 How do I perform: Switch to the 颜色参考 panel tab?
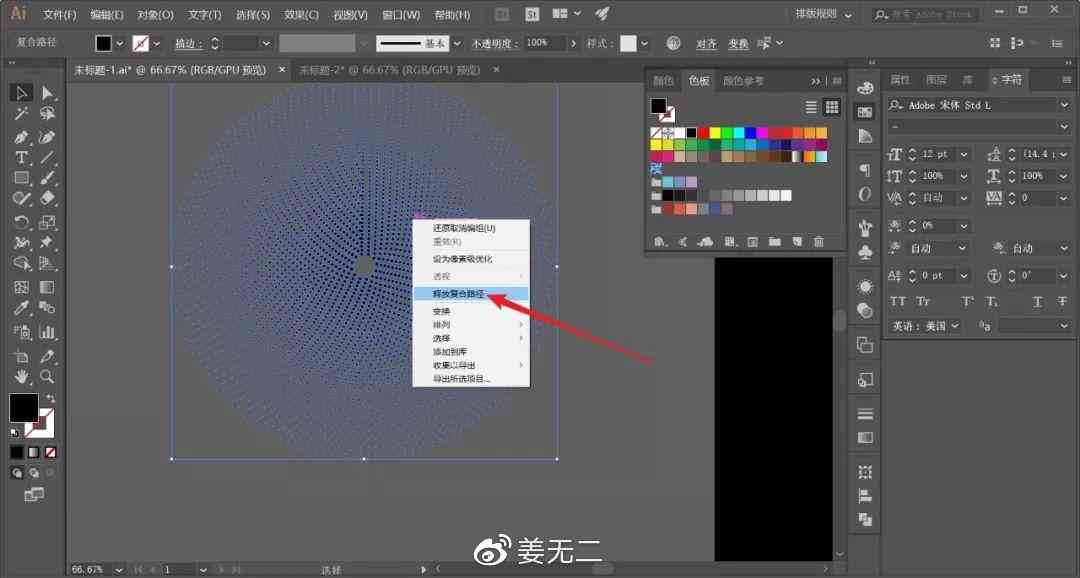point(742,81)
